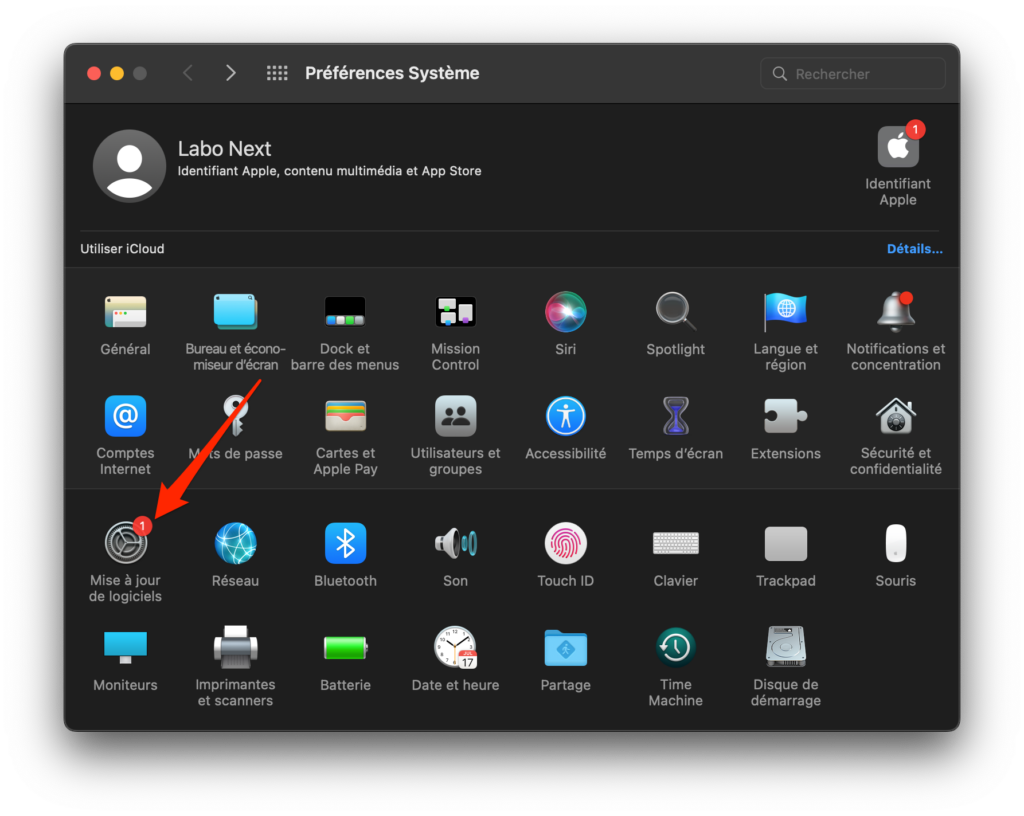Open Disque de démarrage pane
This screenshot has height=816, width=1024.
coord(786,648)
